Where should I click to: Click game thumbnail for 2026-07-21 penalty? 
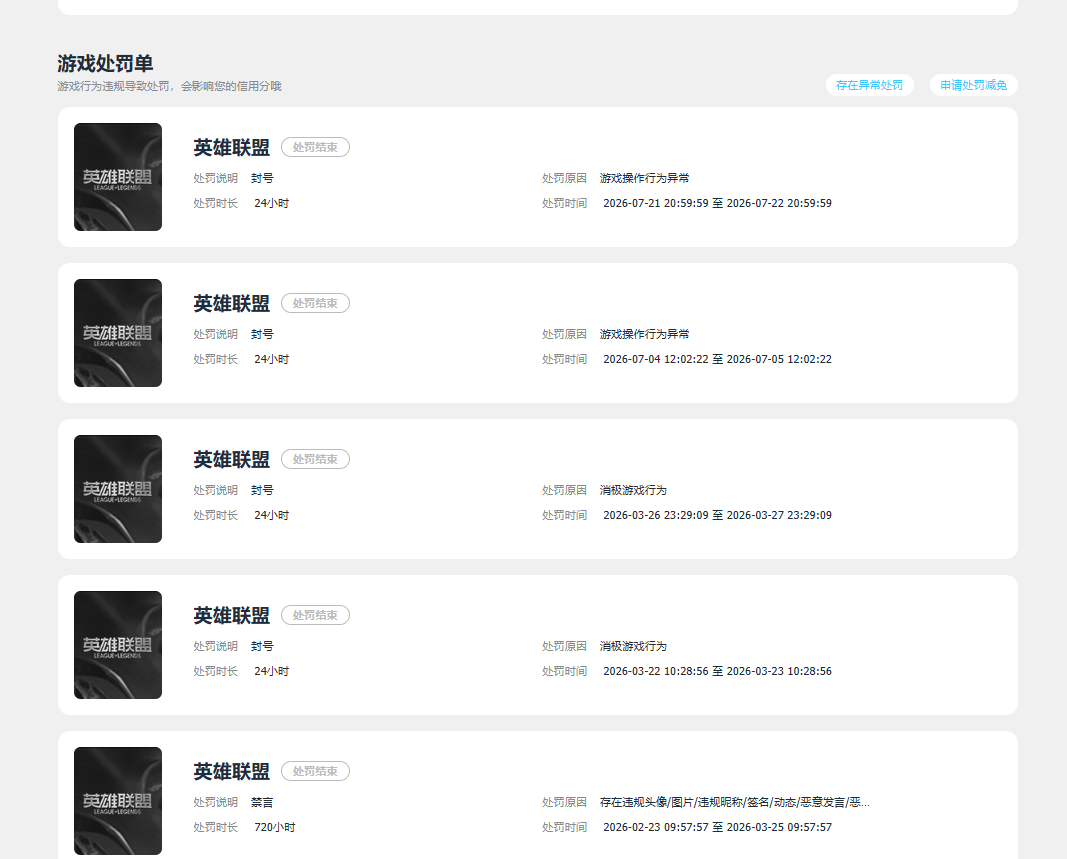point(118,177)
